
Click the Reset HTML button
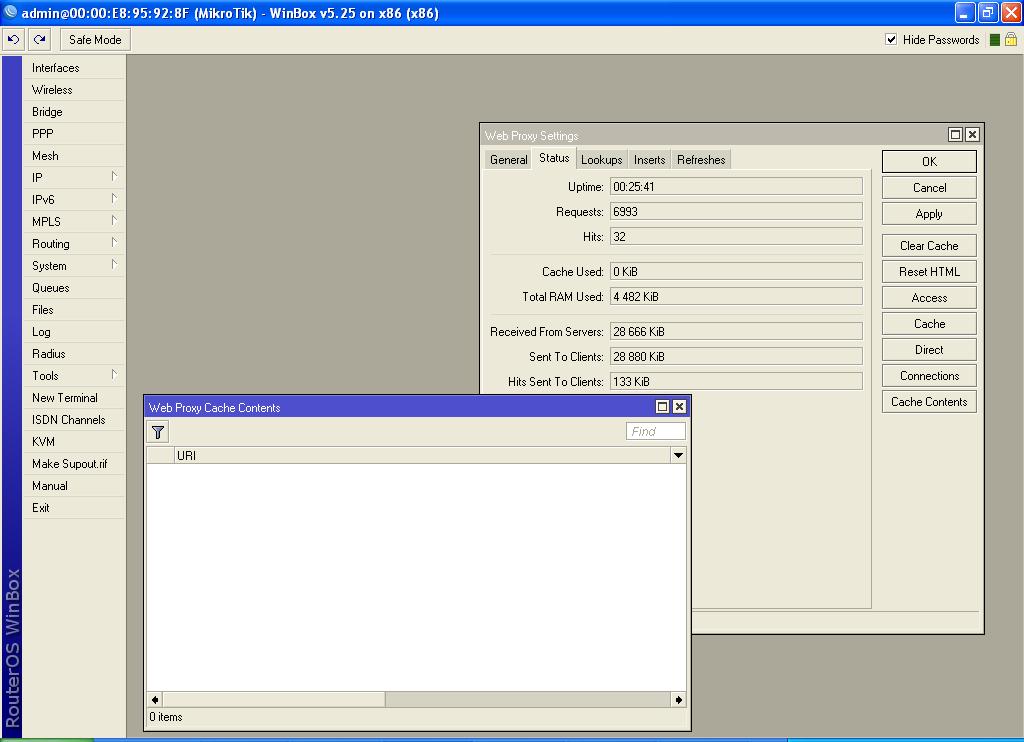929,272
